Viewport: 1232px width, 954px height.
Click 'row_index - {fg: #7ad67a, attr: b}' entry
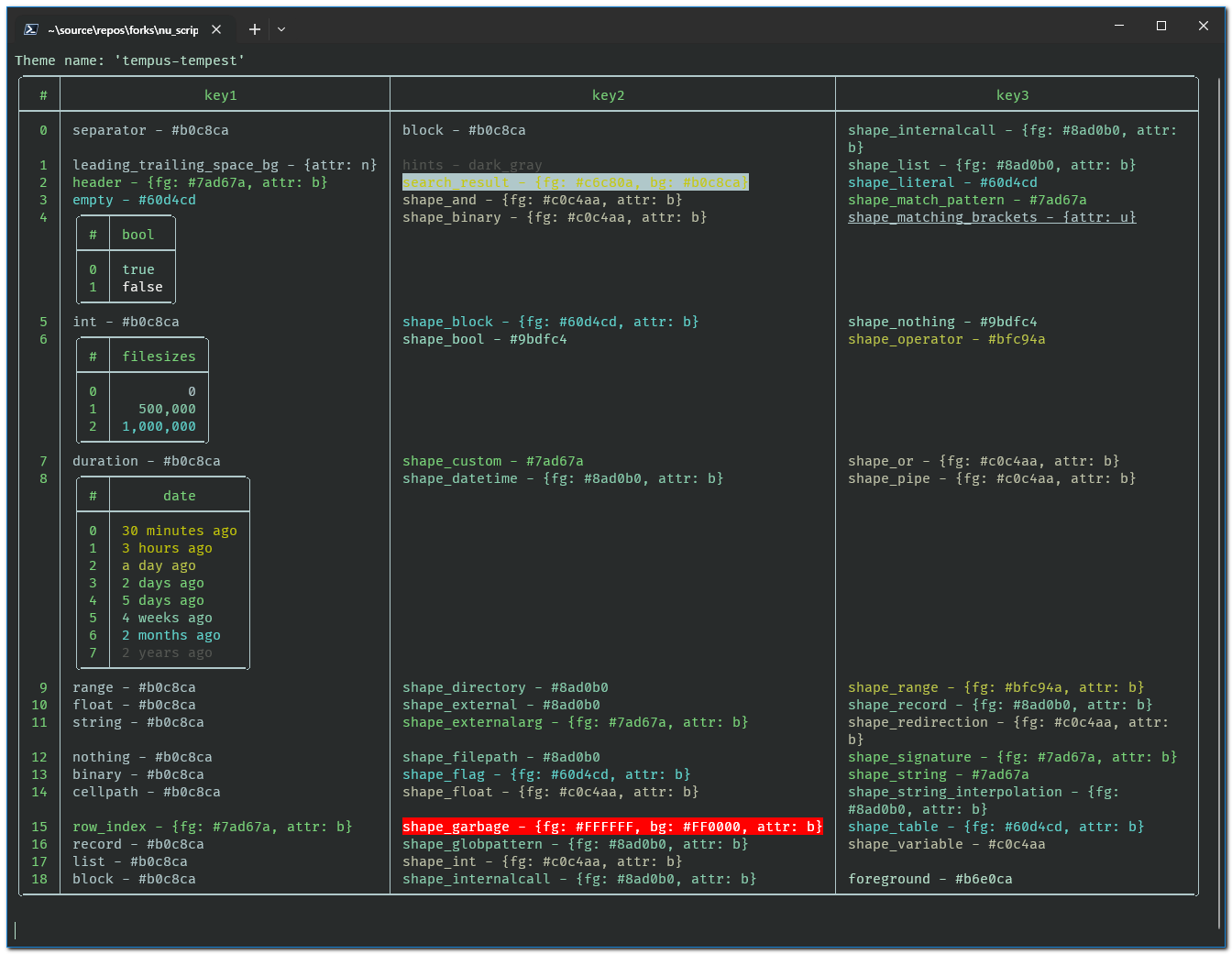213,827
